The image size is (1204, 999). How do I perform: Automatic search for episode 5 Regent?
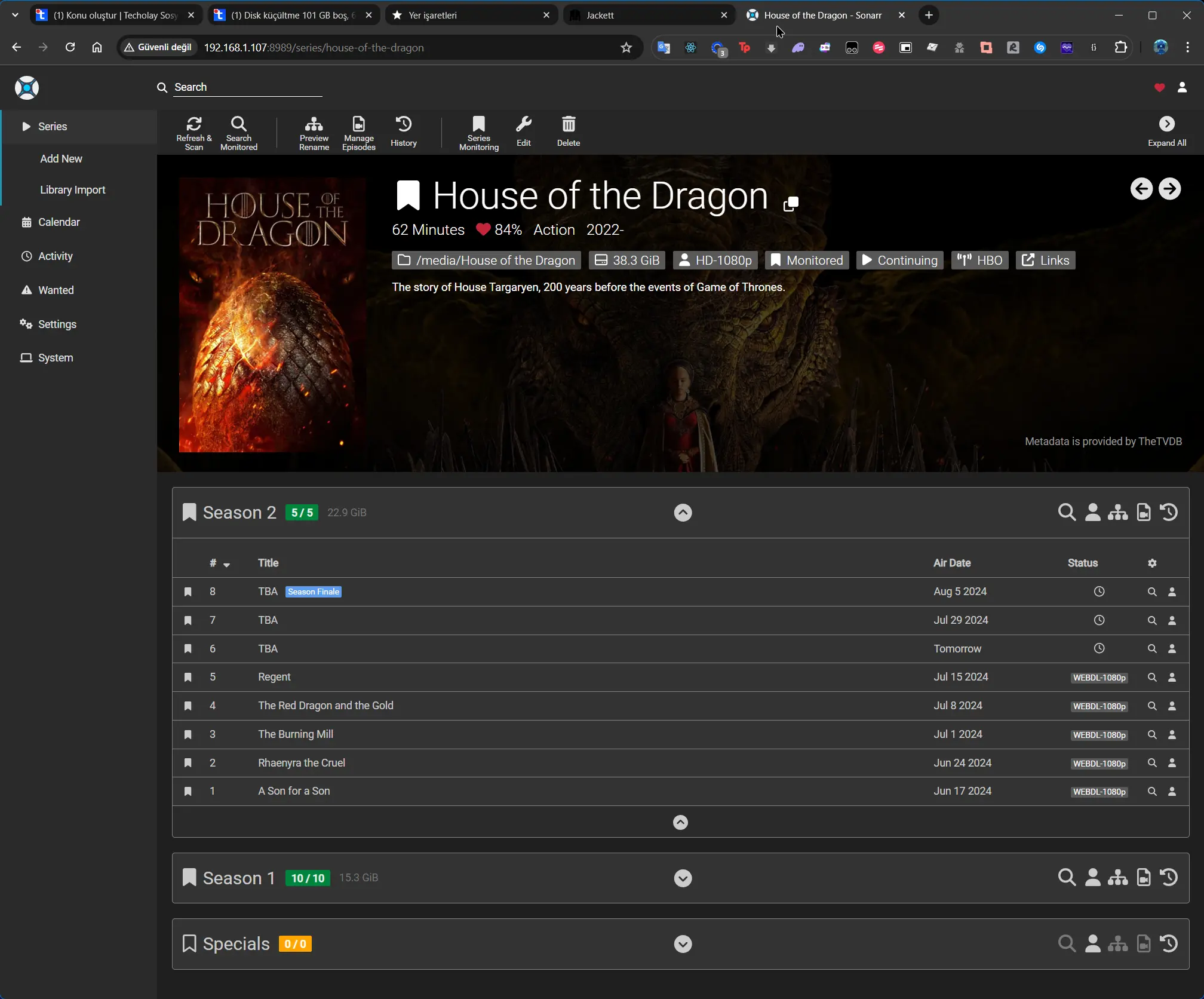[1151, 677]
